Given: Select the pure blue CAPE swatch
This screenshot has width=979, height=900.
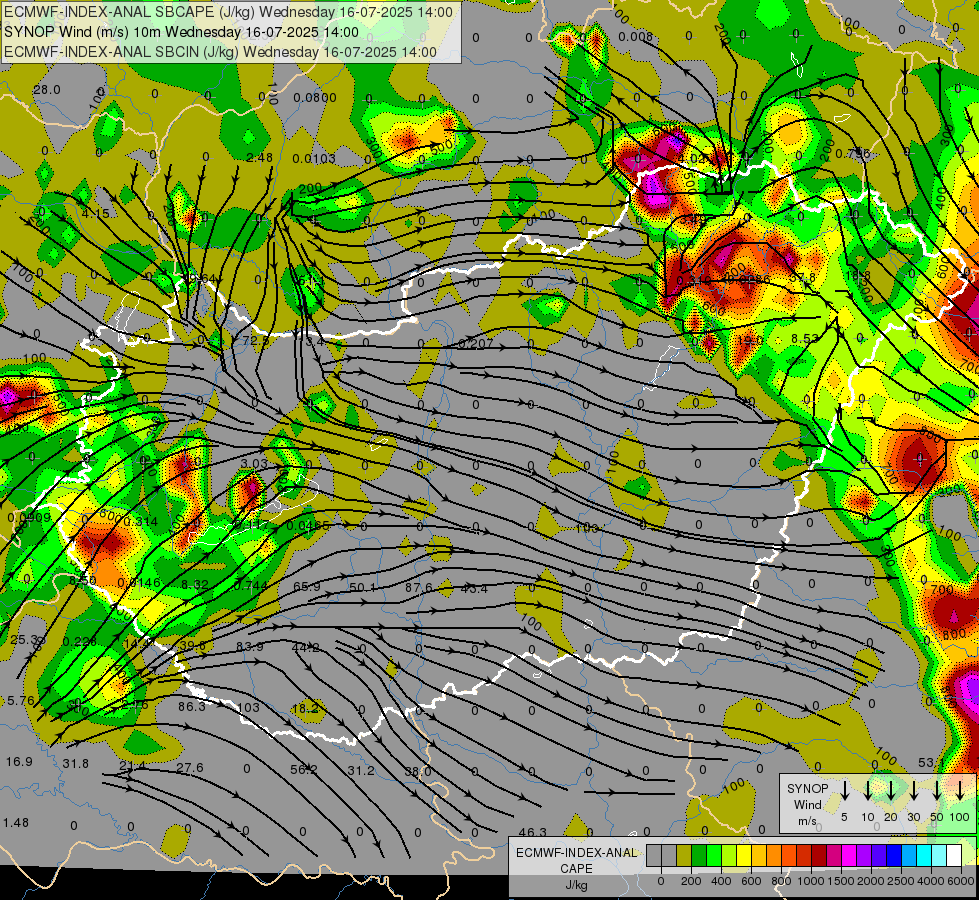Looking at the screenshot, I should tap(894, 855).
